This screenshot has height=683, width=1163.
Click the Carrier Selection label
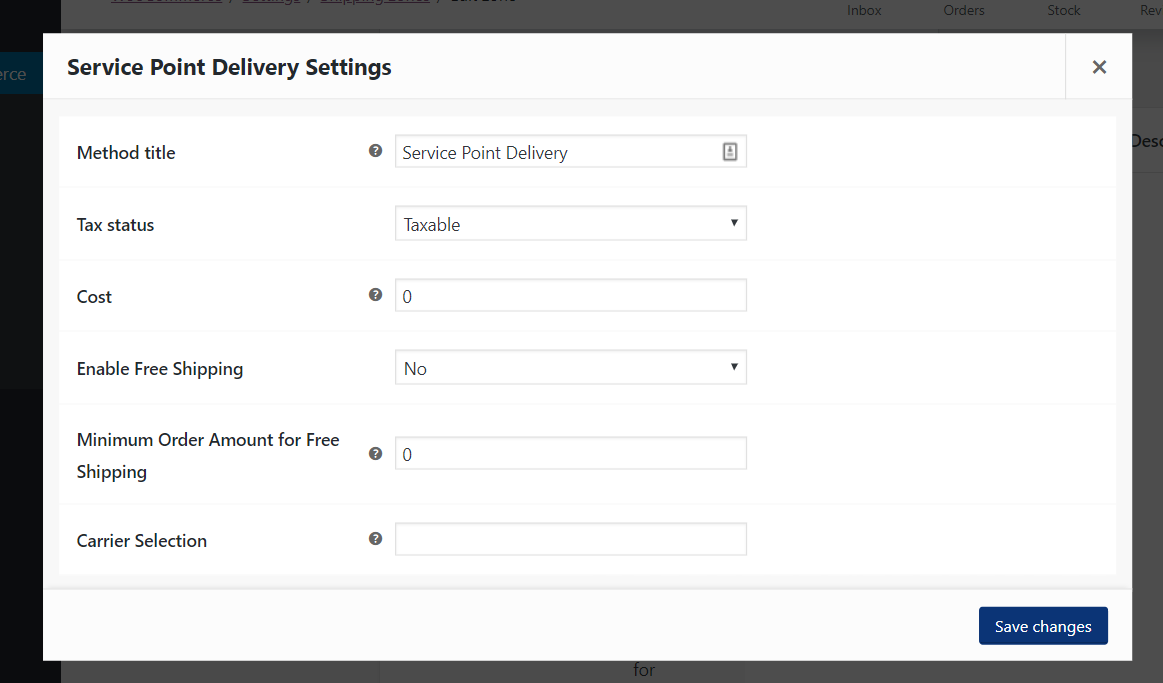(x=142, y=541)
